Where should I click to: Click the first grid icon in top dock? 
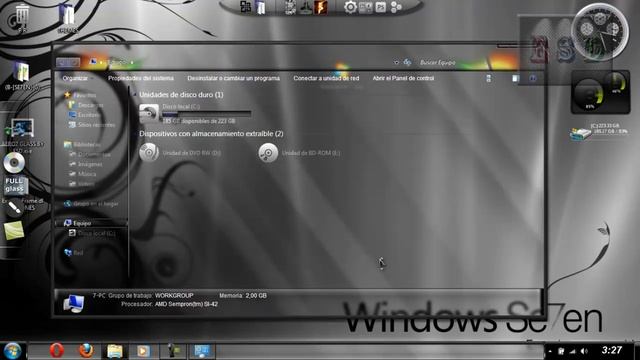click(x=245, y=7)
